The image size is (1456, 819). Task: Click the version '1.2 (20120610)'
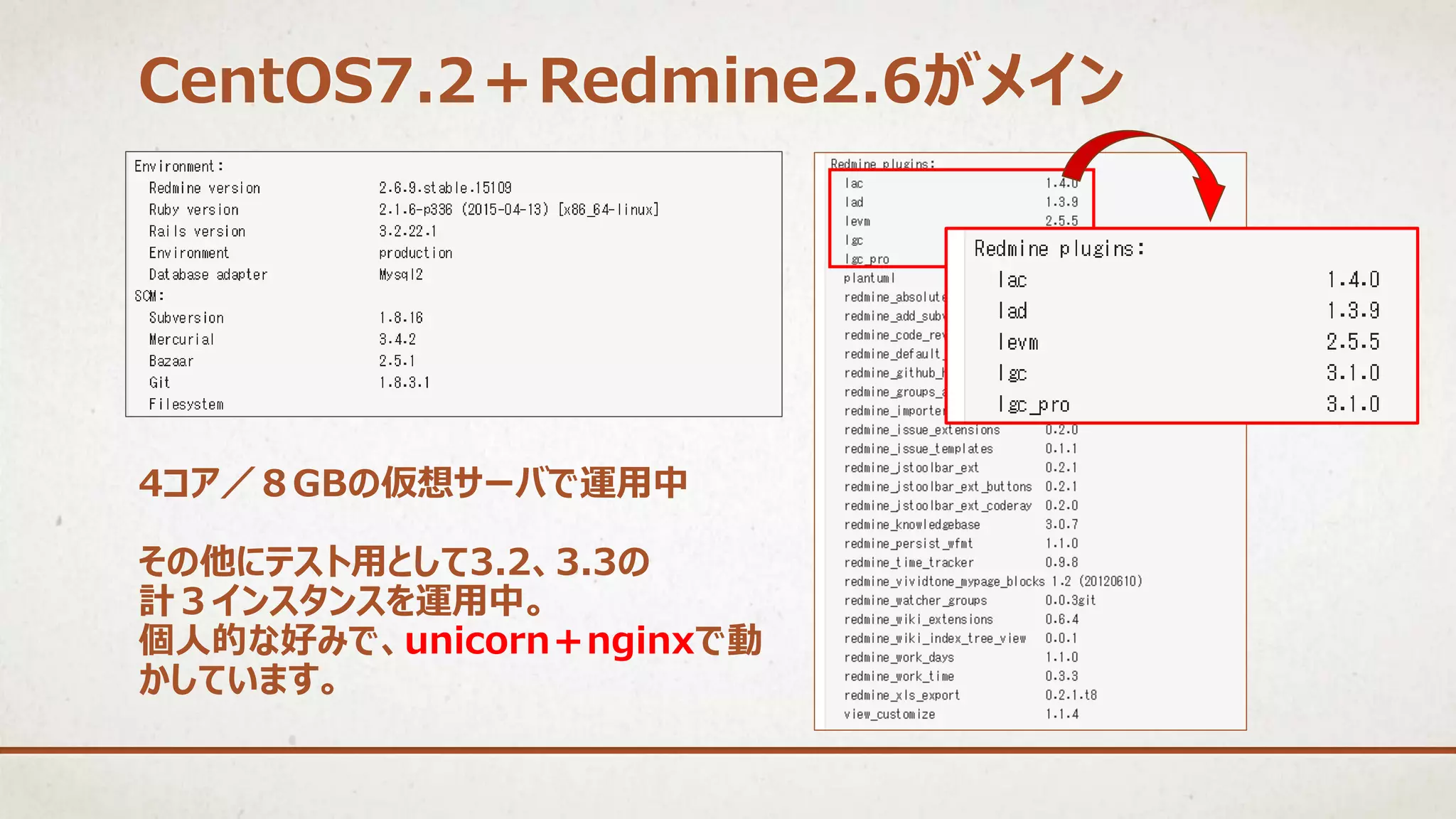(x=1098, y=582)
